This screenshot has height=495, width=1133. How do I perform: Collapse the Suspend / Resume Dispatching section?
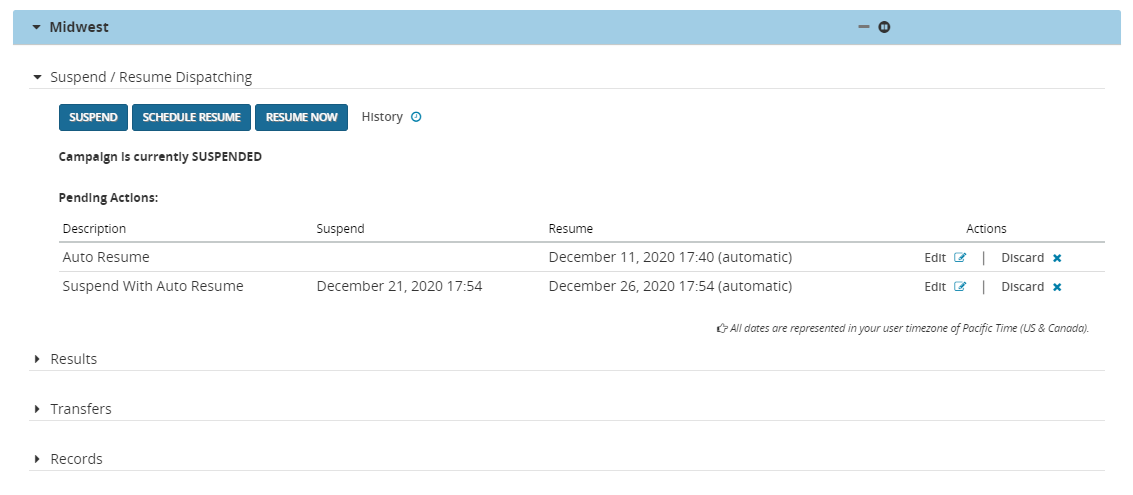38,77
